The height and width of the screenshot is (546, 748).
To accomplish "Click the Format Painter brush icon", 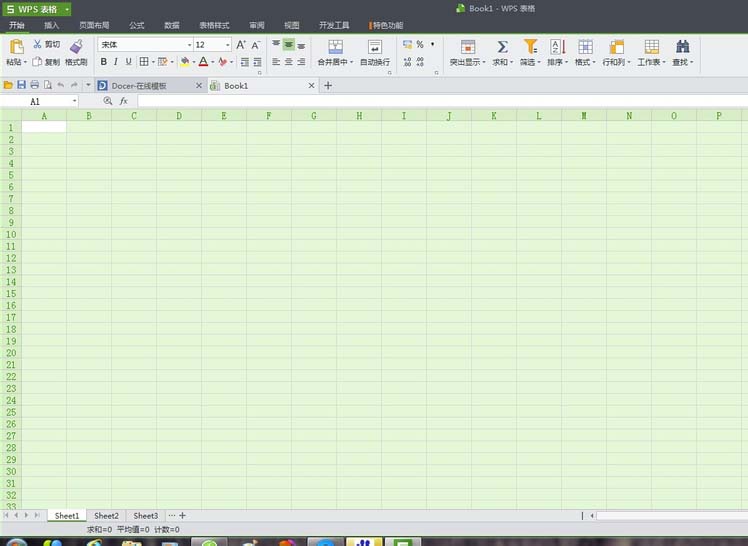I will coord(76,47).
